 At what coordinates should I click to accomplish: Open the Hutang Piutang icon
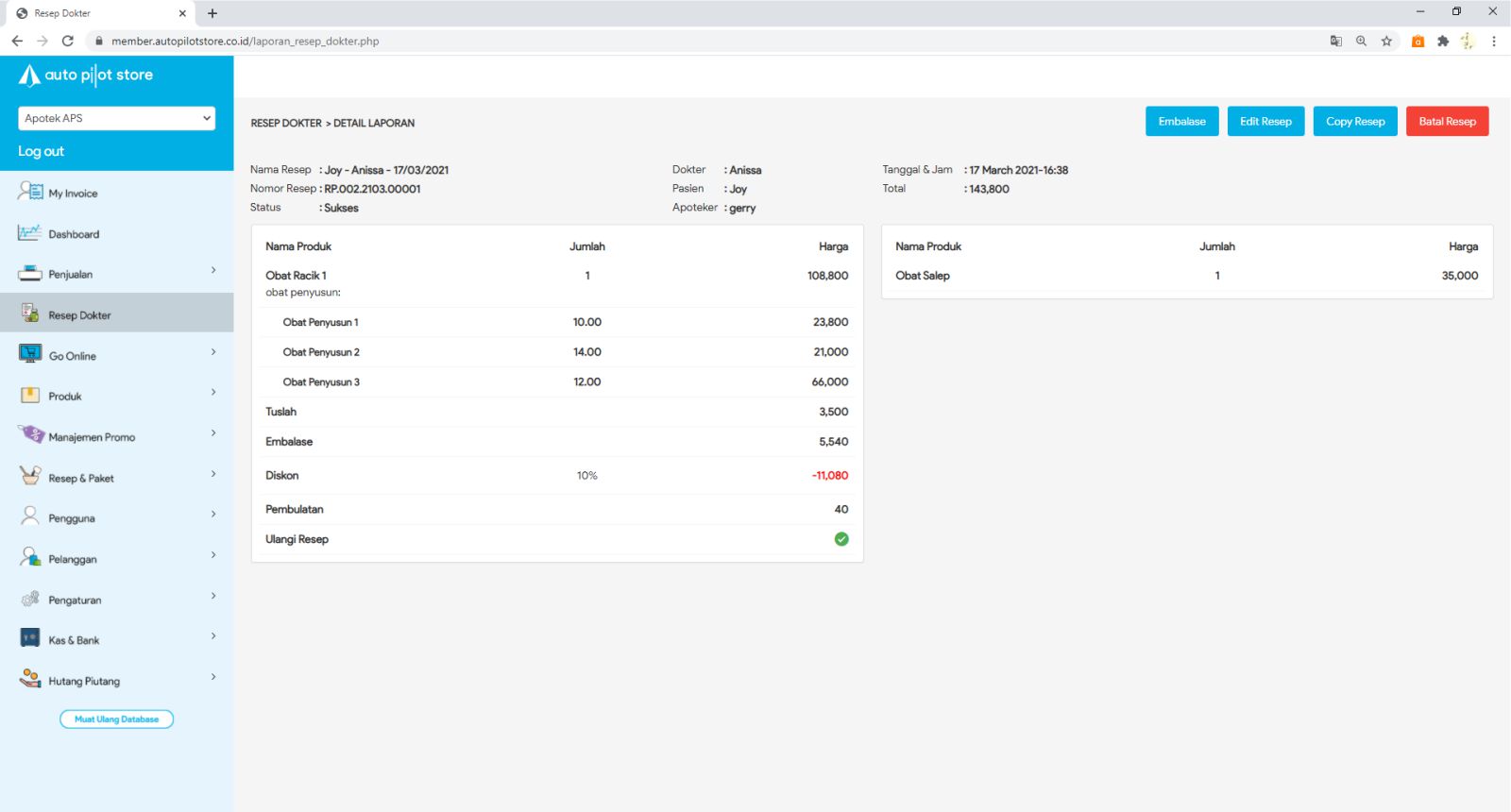(30, 679)
